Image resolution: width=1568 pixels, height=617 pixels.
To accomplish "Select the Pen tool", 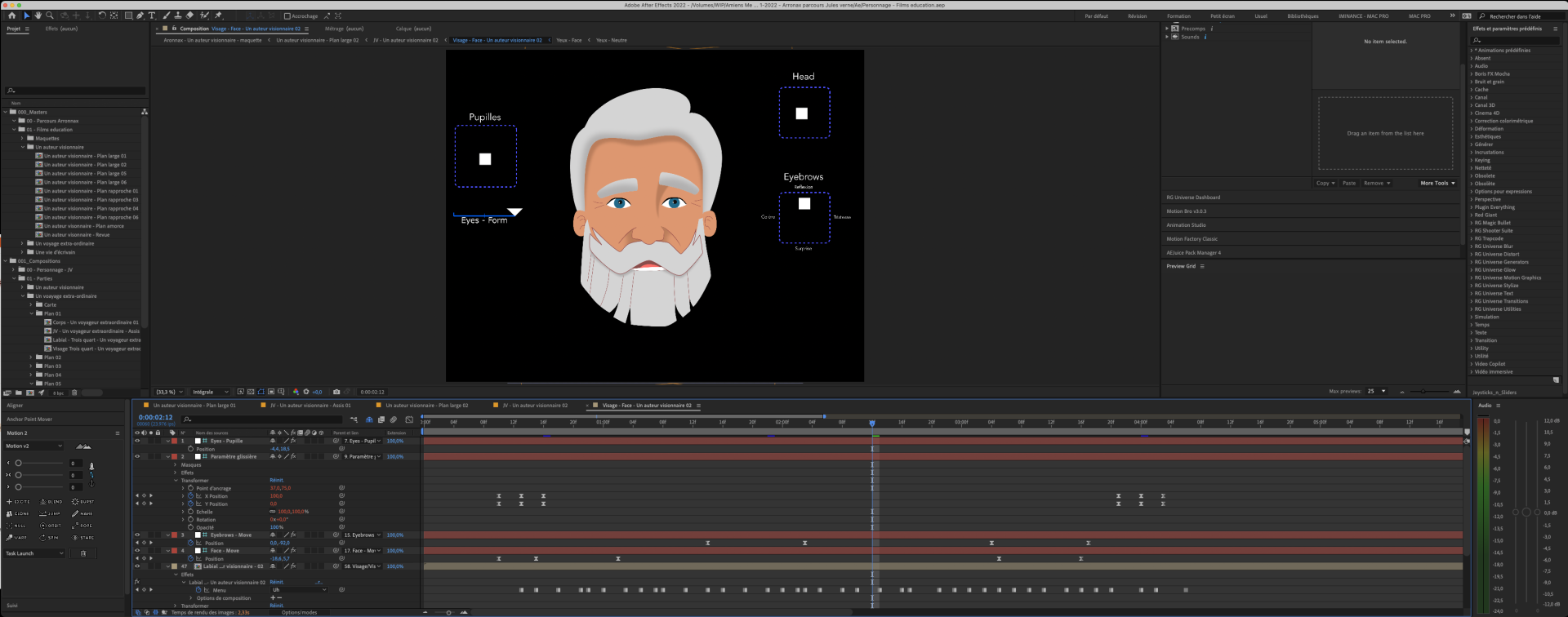I will pos(140,16).
